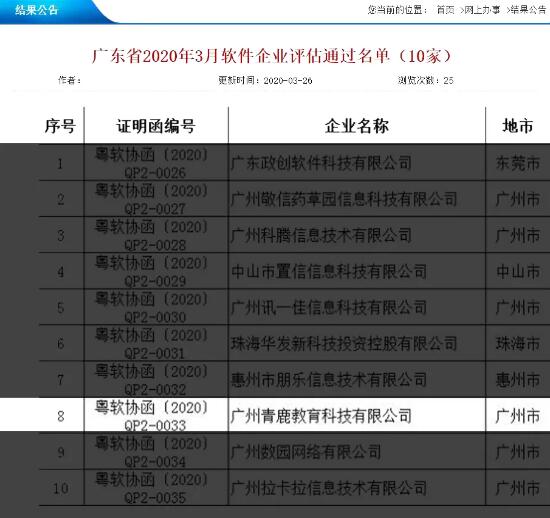Open the 首页 breadcrumb link
The height and width of the screenshot is (518, 550).
(x=445, y=10)
